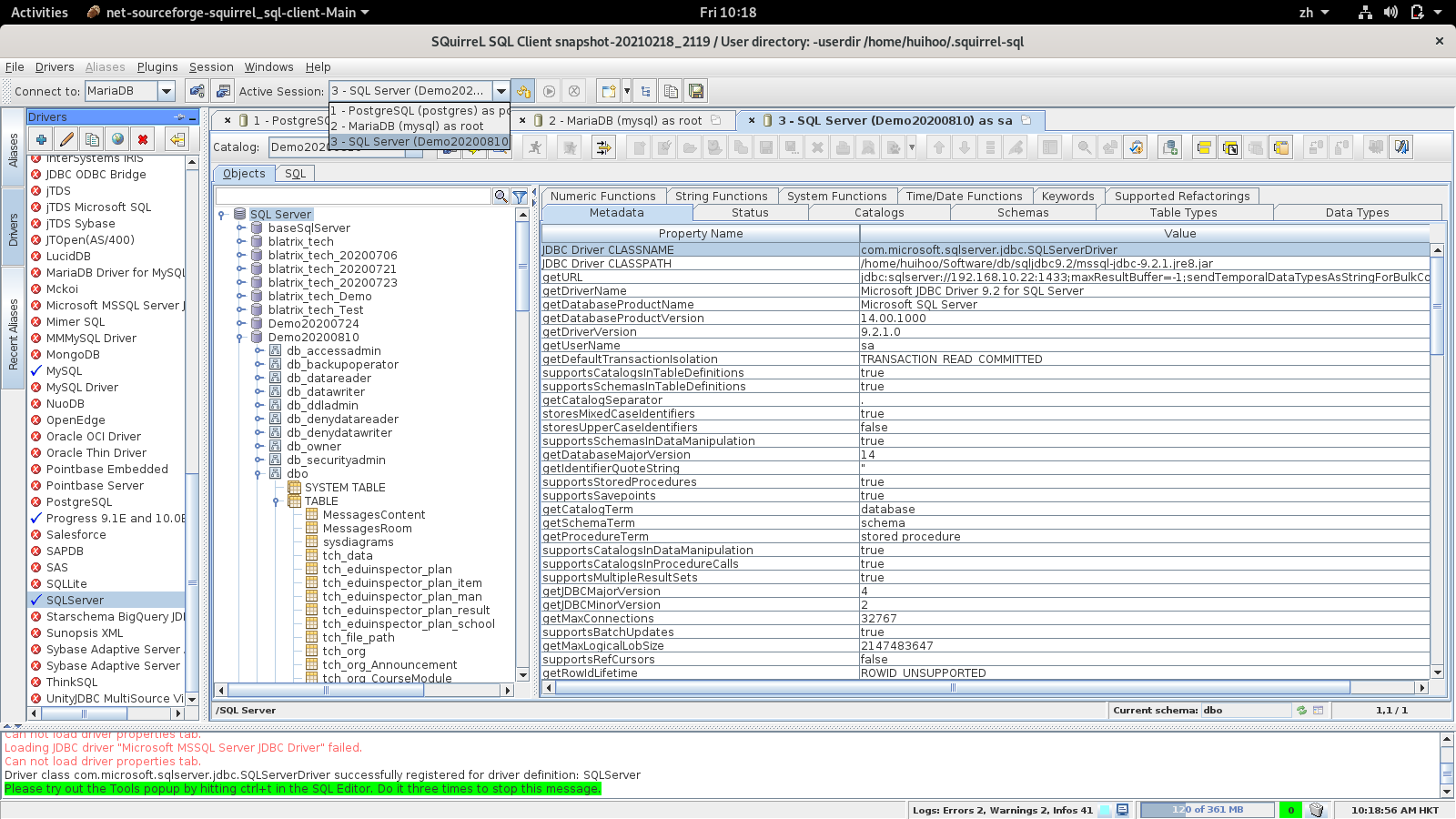Click the garbage collection trash can icon
This screenshot has height=819, width=1456.
pyautogui.click(x=1316, y=810)
